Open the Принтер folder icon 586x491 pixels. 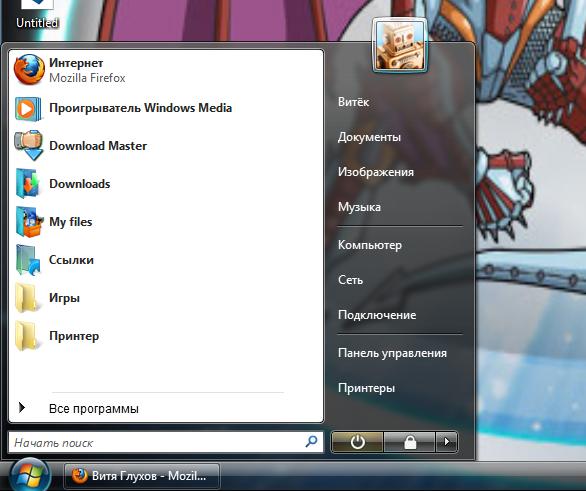coord(26,336)
